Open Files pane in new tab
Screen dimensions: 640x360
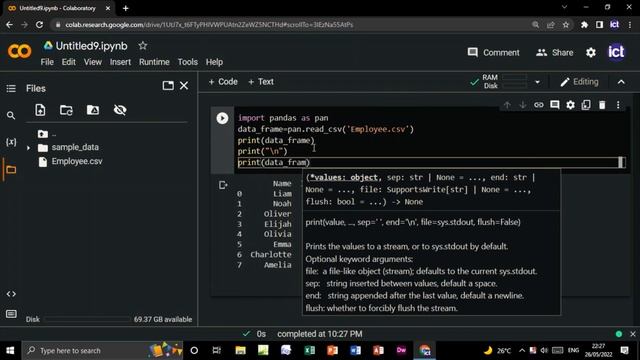click(168, 85)
